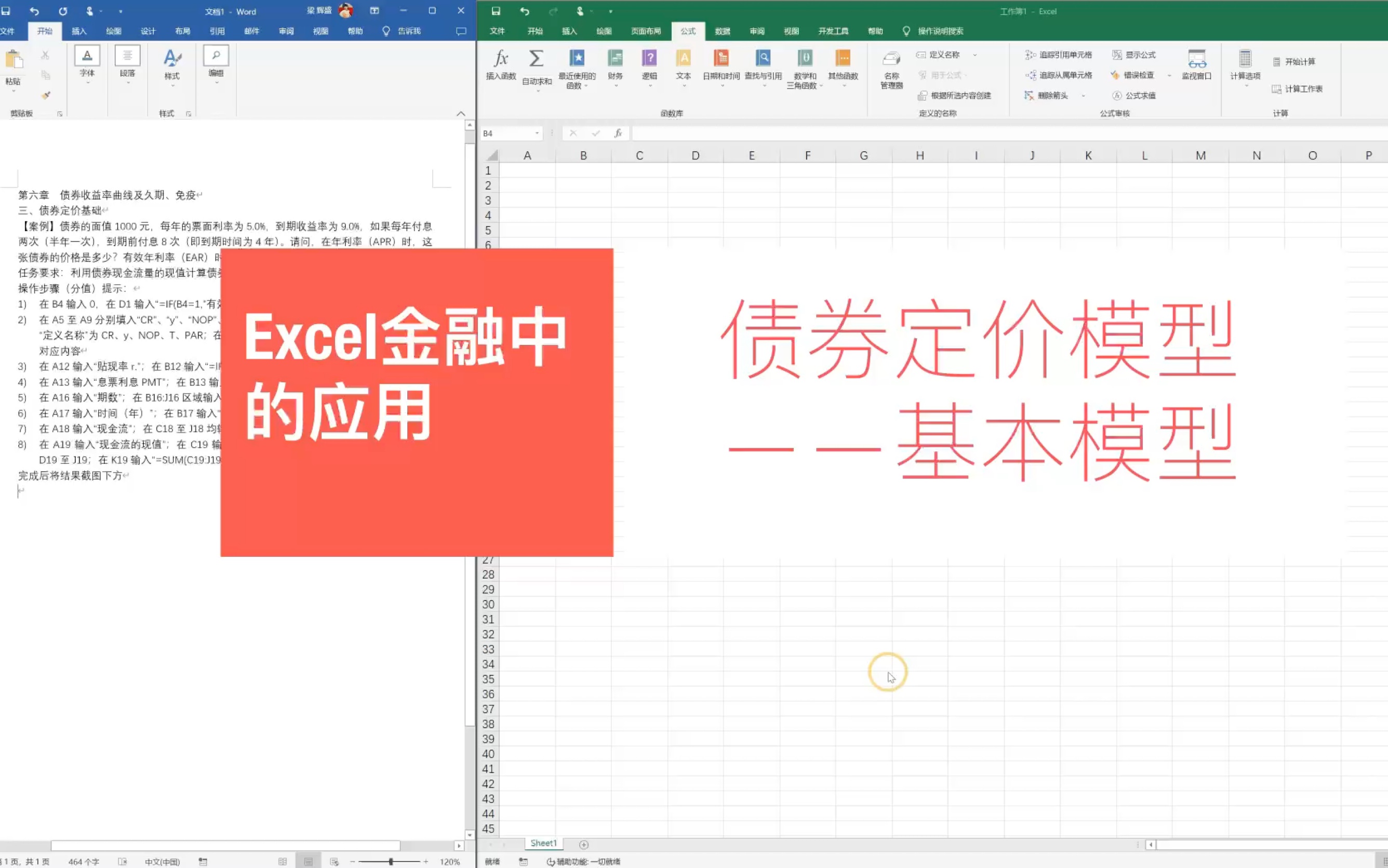Open the Paragraph group icon in Word

[x=127, y=56]
